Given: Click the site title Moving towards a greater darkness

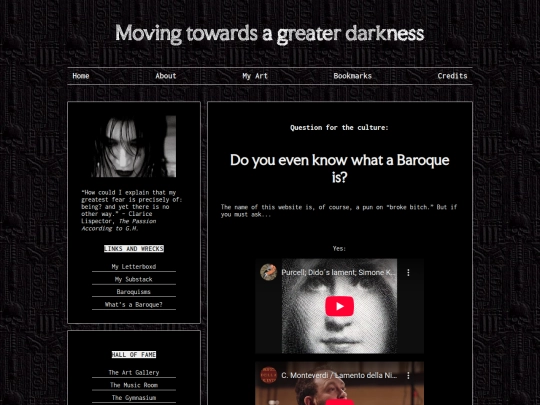Looking at the screenshot, I should pos(270,34).
